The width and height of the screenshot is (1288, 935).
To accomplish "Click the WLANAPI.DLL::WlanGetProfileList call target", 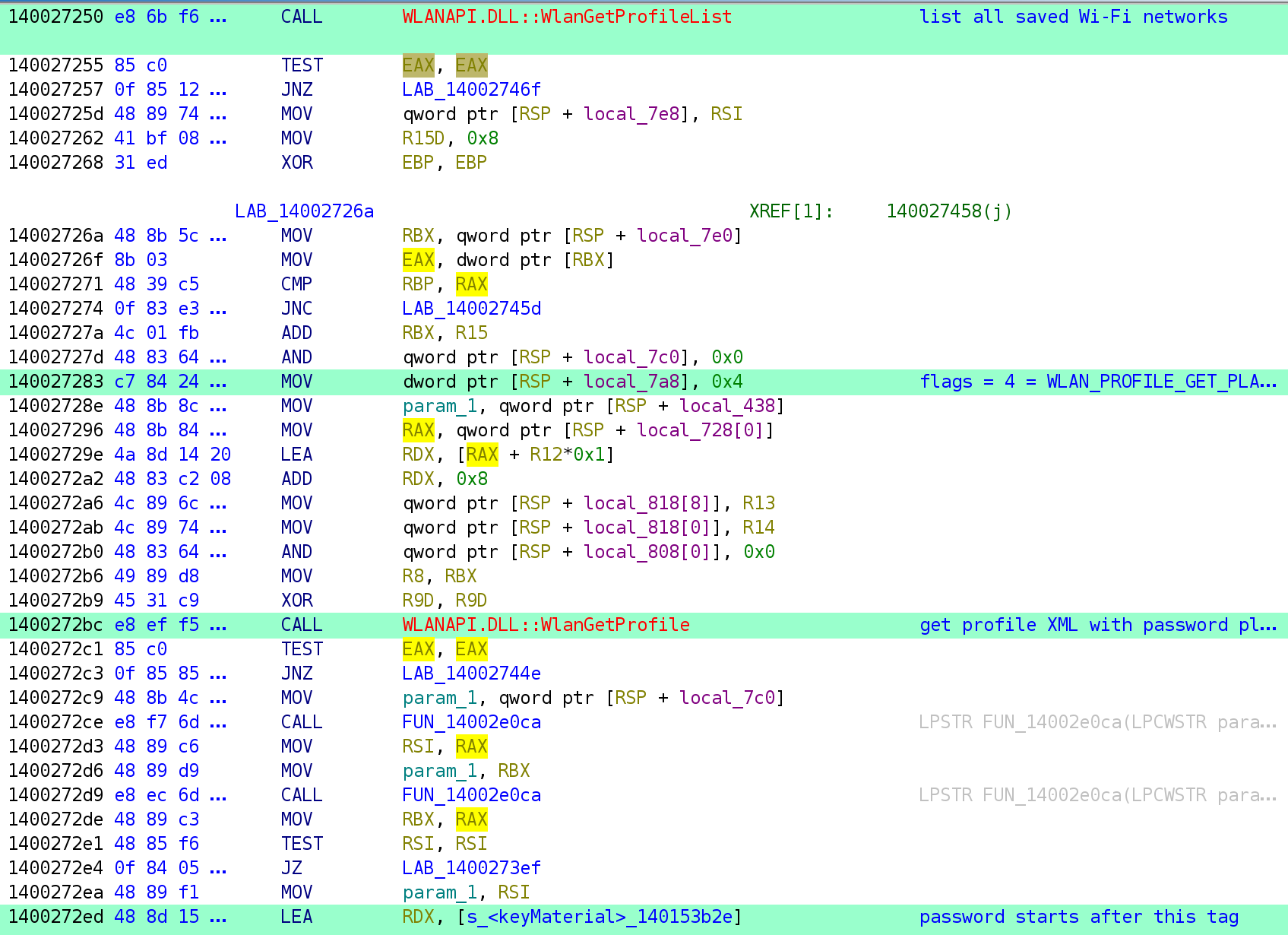I will coord(567,17).
